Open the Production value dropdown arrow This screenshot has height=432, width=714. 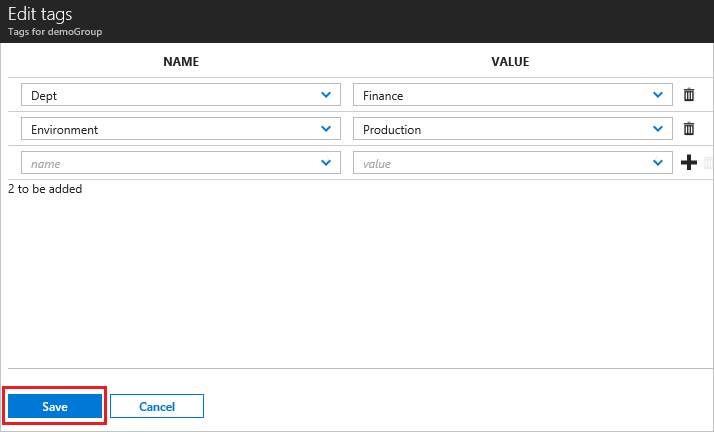(658, 129)
